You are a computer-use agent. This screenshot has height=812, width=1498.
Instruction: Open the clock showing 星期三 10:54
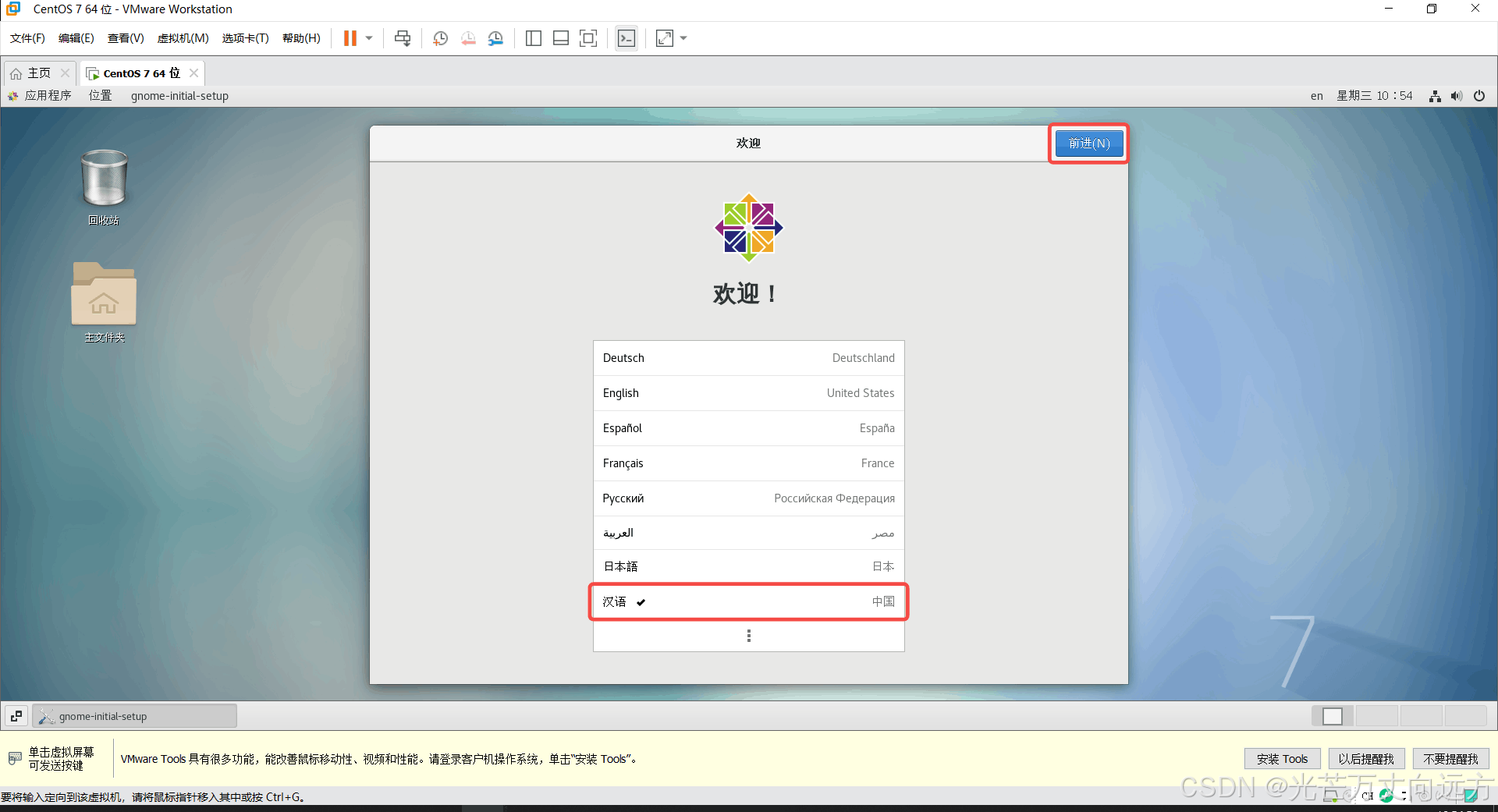pos(1375,95)
